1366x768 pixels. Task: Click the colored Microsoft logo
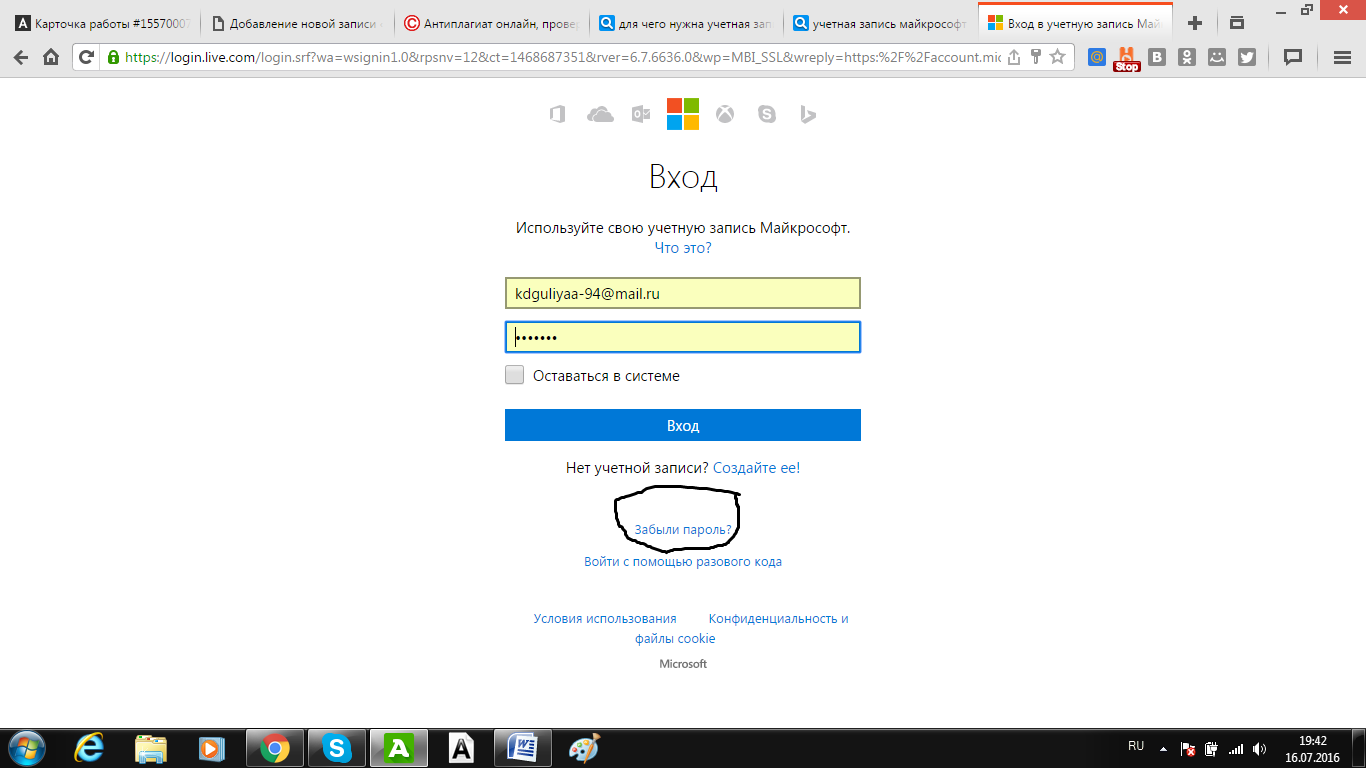pyautogui.click(x=683, y=114)
